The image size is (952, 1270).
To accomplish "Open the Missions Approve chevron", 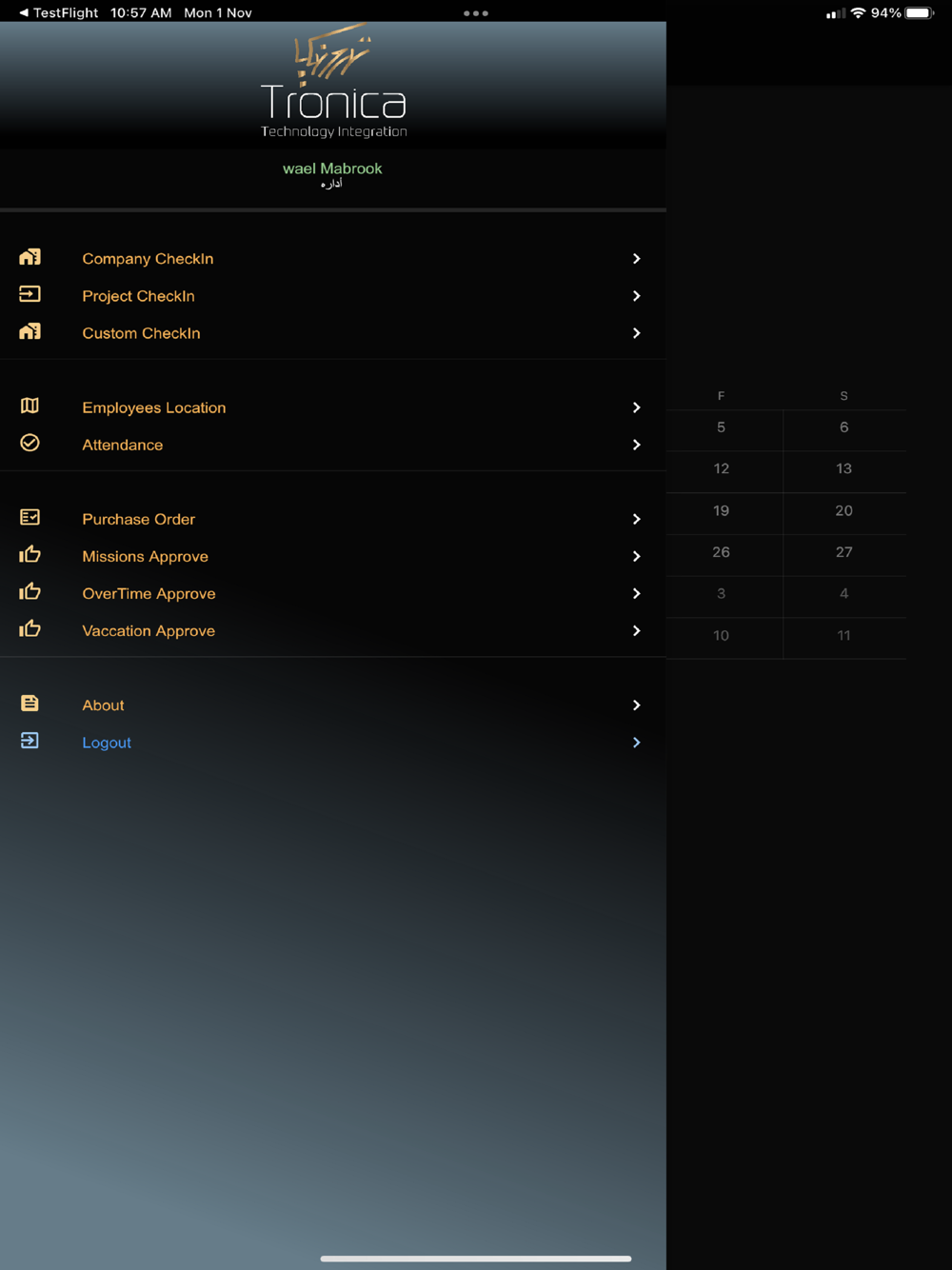I will (x=637, y=556).
